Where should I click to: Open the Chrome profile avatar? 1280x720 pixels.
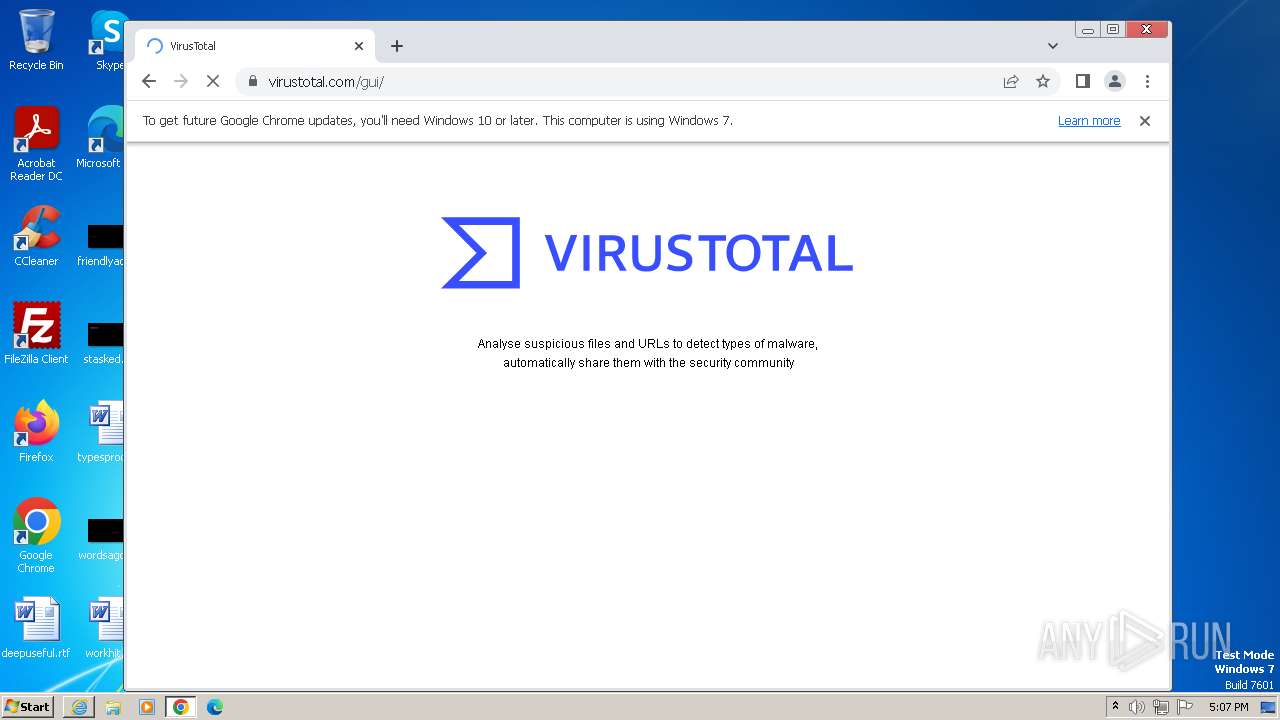pyautogui.click(x=1115, y=81)
